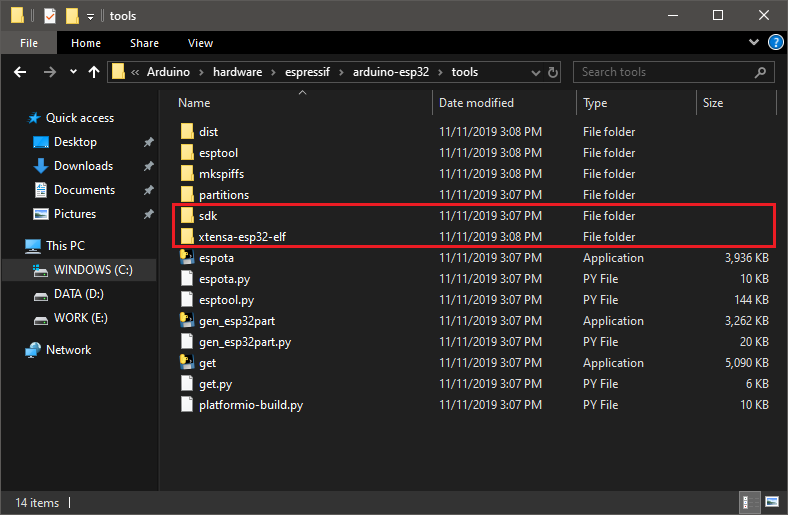Screen dimensions: 788x515
Task: Open the Quick Access Toolbar customize dropdown
Action: pos(91,16)
